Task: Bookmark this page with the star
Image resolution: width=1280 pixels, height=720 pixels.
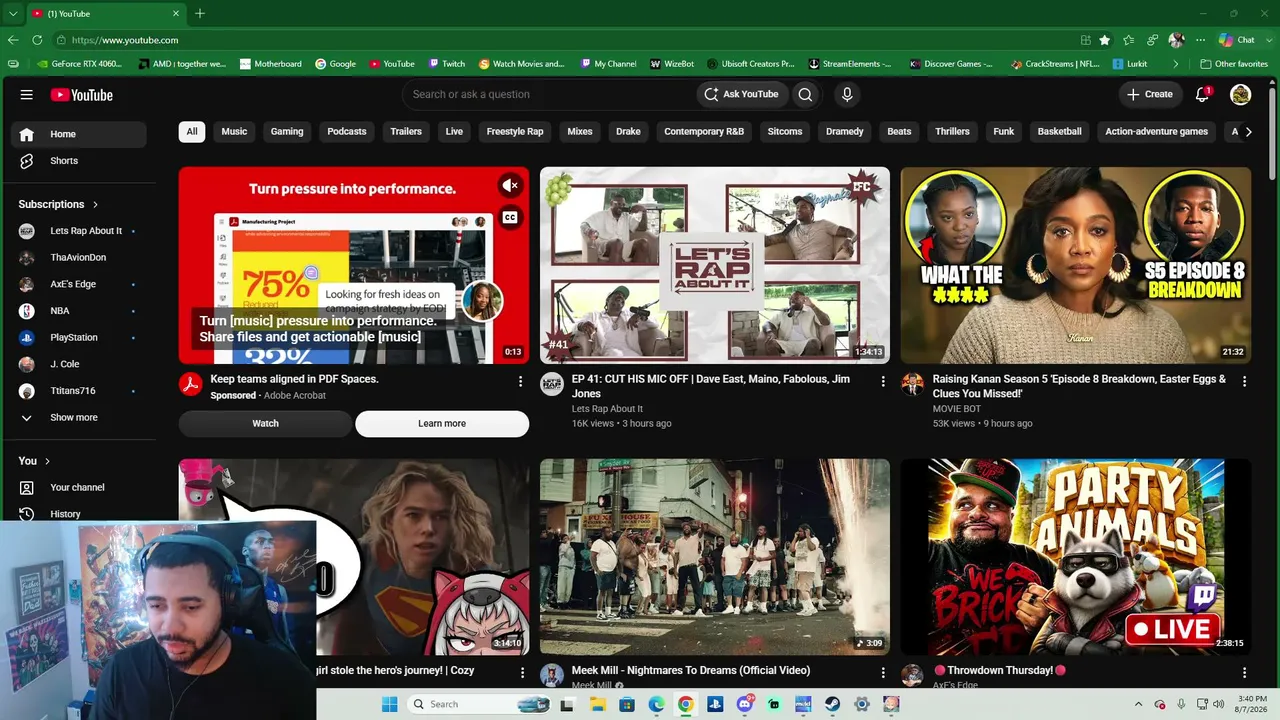Action: click(x=1104, y=40)
